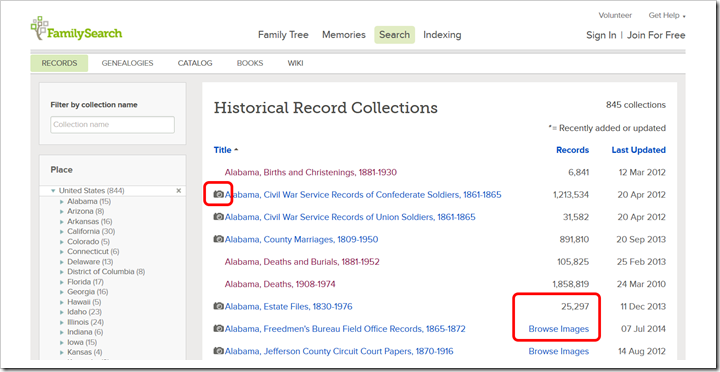
Task: Open Alabama, Deaths and Burials, 1881-1952
Action: tap(302, 262)
